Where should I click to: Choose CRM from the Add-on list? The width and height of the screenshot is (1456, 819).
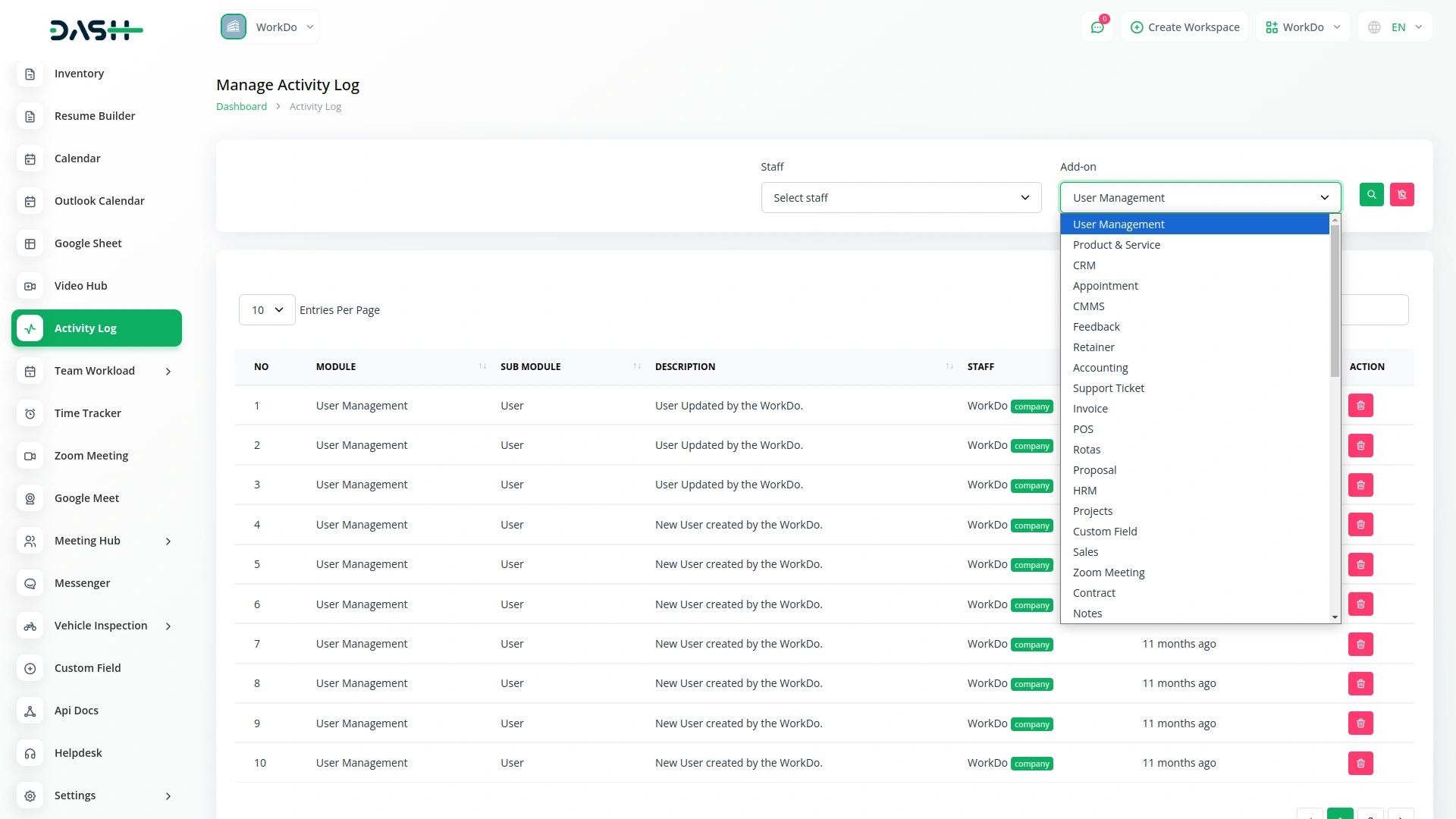click(1084, 265)
